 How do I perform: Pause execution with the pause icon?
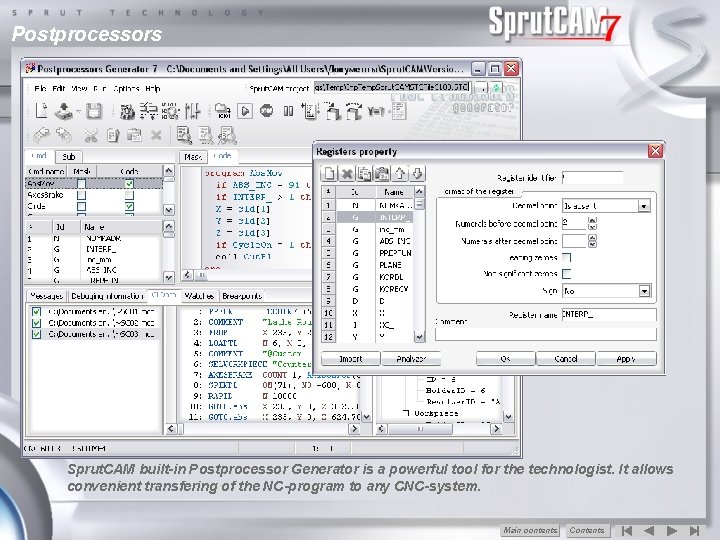288,111
